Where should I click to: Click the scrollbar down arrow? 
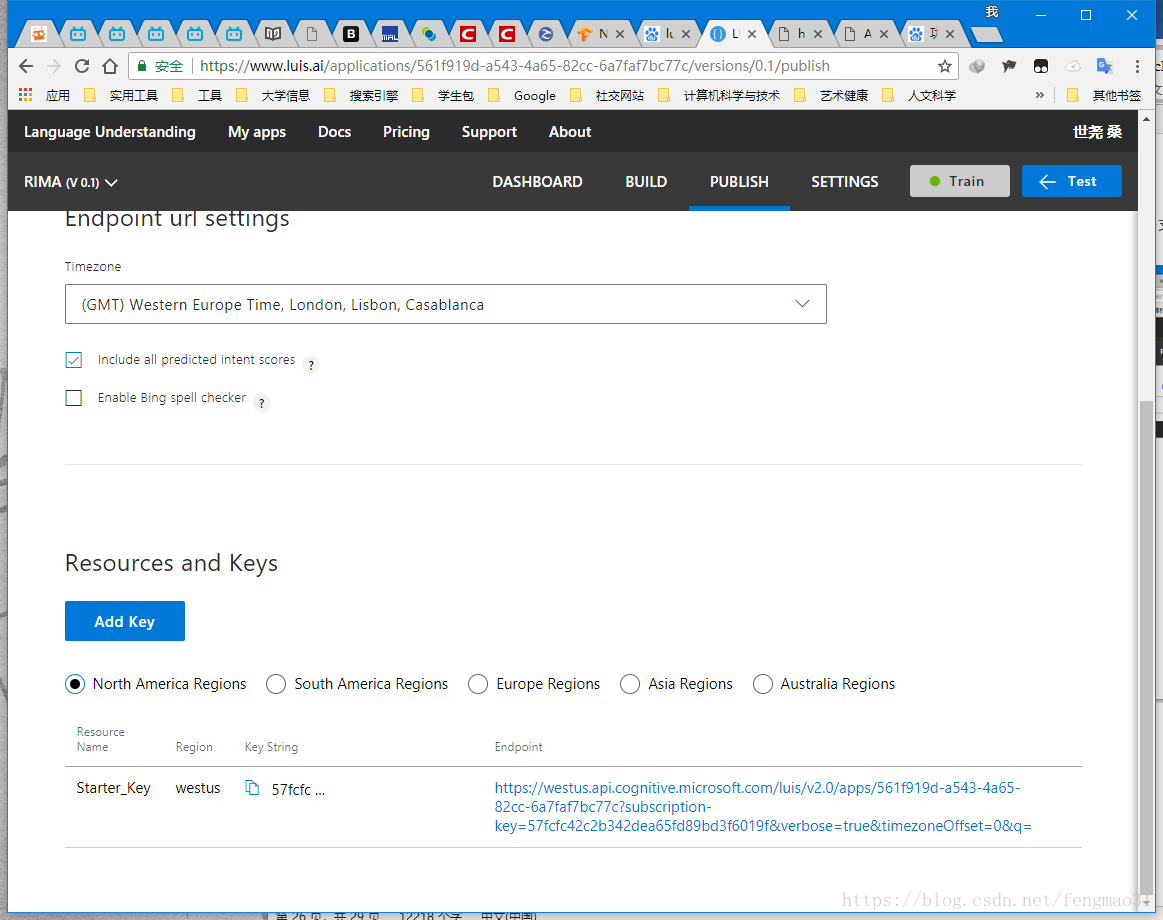(1146, 902)
